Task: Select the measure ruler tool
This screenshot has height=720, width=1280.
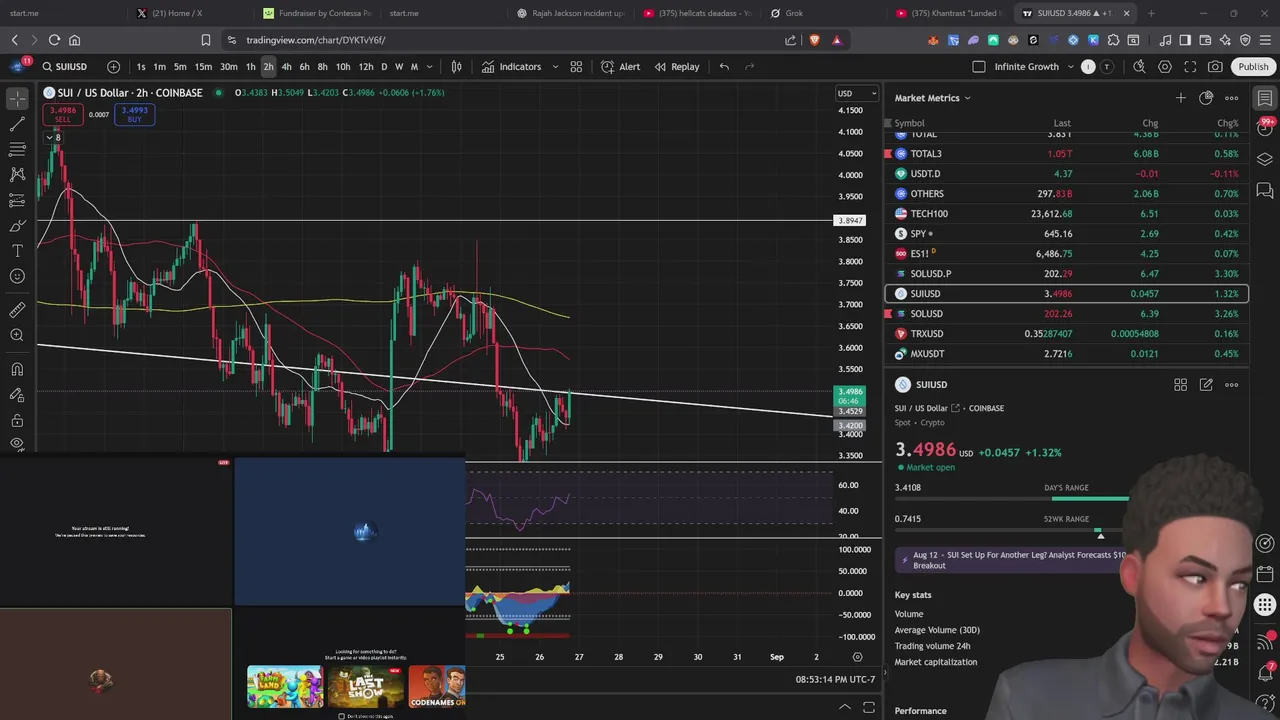Action: pyautogui.click(x=17, y=310)
